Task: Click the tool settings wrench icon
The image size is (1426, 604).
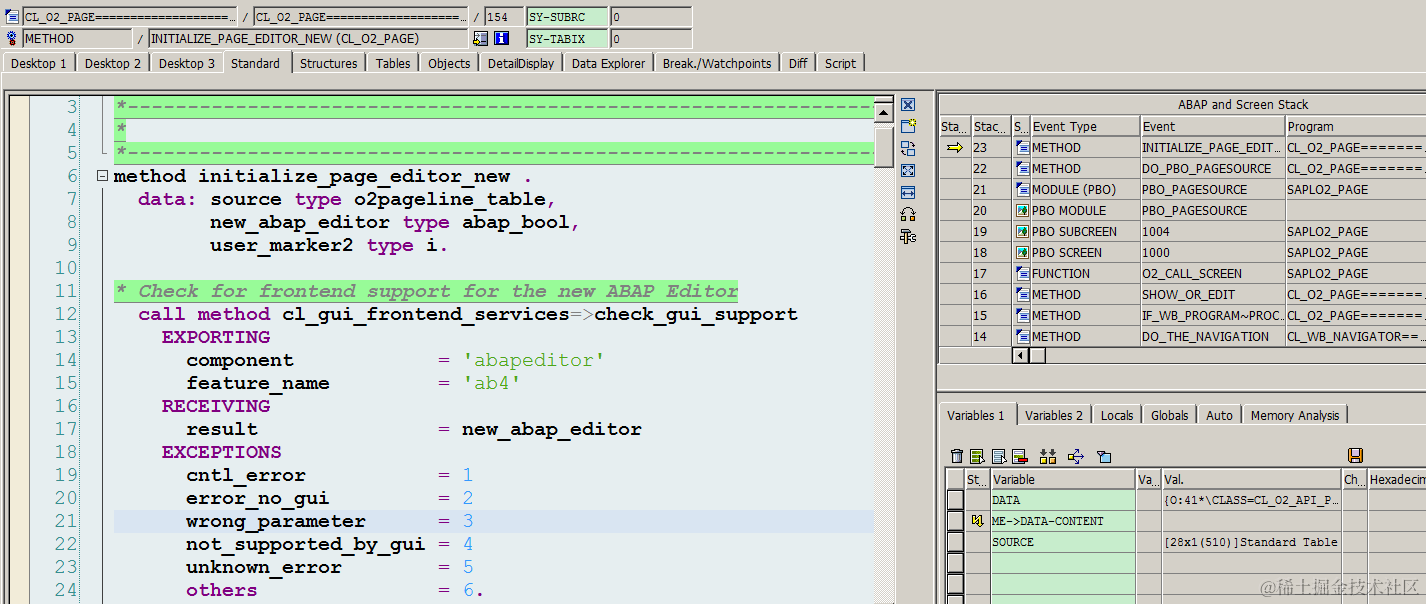Action: point(908,236)
